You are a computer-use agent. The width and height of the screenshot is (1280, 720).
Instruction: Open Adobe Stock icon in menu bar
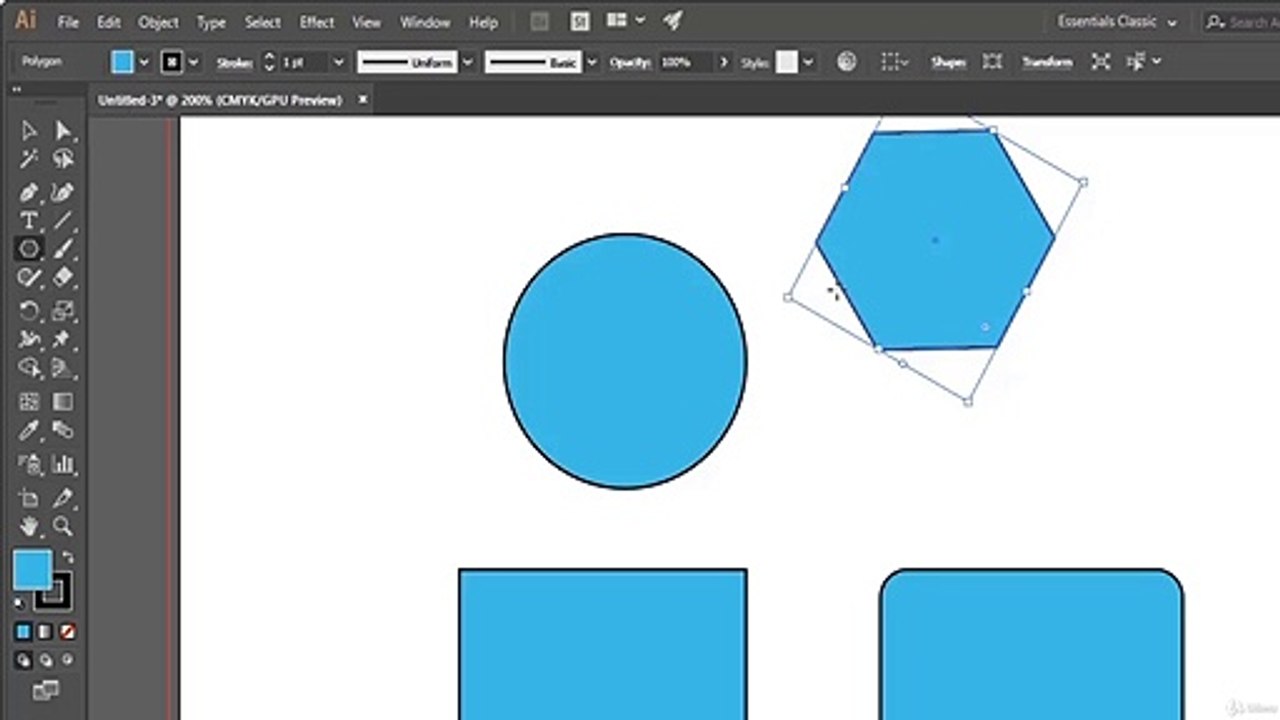pyautogui.click(x=580, y=21)
